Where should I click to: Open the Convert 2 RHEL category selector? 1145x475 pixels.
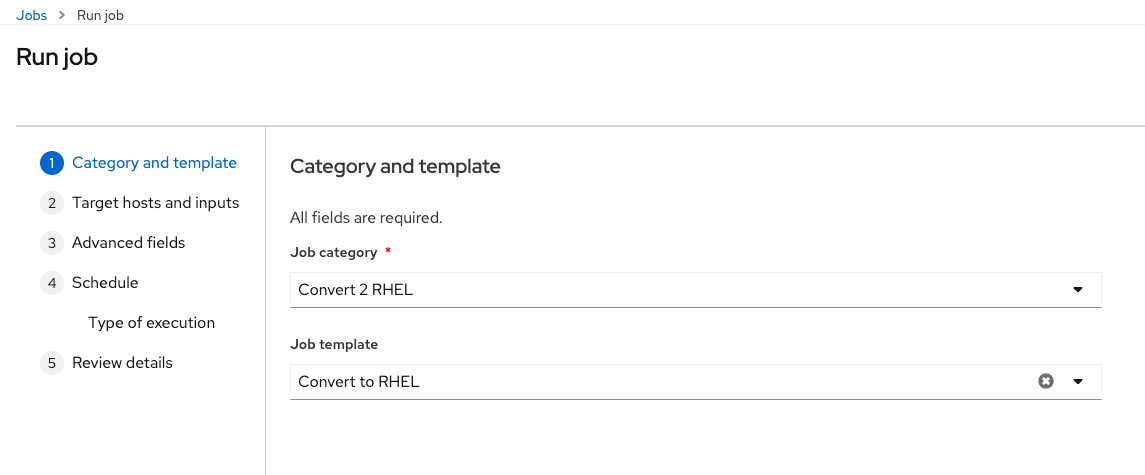[x=695, y=290]
